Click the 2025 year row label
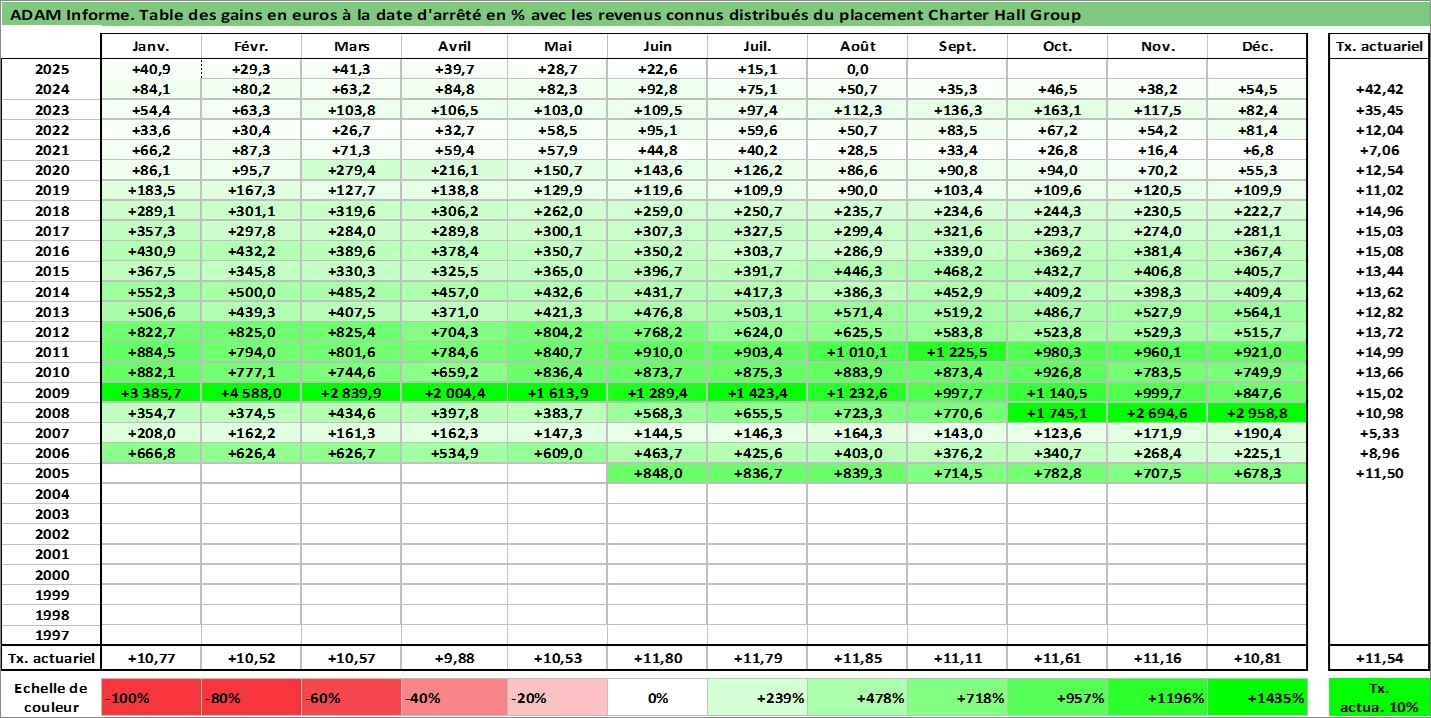The image size is (1431, 718). (51, 69)
